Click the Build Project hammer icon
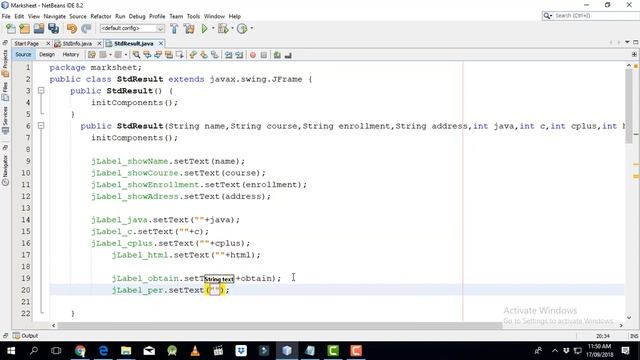The height and width of the screenshot is (360, 640). [174, 29]
